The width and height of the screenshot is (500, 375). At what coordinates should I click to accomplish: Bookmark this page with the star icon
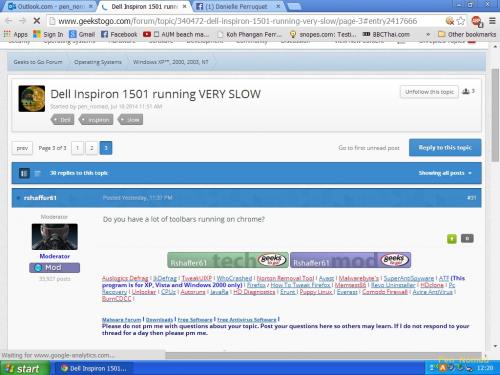tap(461, 21)
